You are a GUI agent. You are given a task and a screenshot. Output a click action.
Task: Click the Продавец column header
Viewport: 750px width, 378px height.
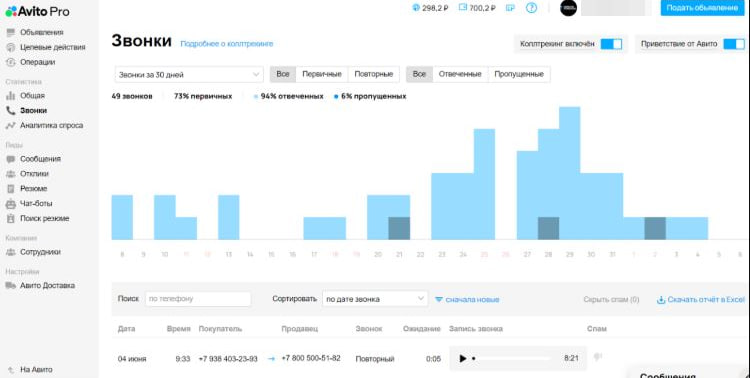tap(299, 329)
